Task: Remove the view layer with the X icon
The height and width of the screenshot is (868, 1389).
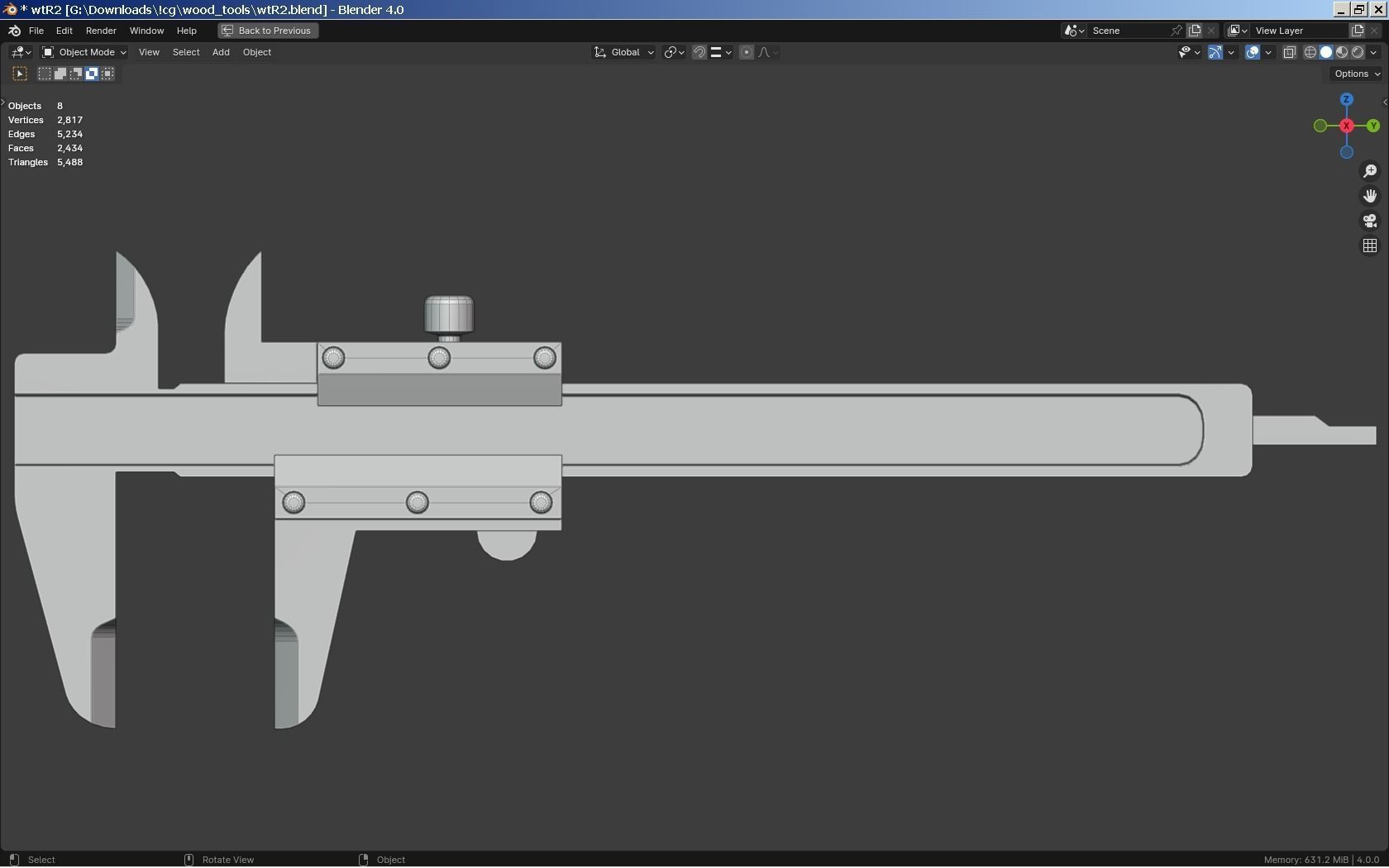Action: click(x=1374, y=31)
